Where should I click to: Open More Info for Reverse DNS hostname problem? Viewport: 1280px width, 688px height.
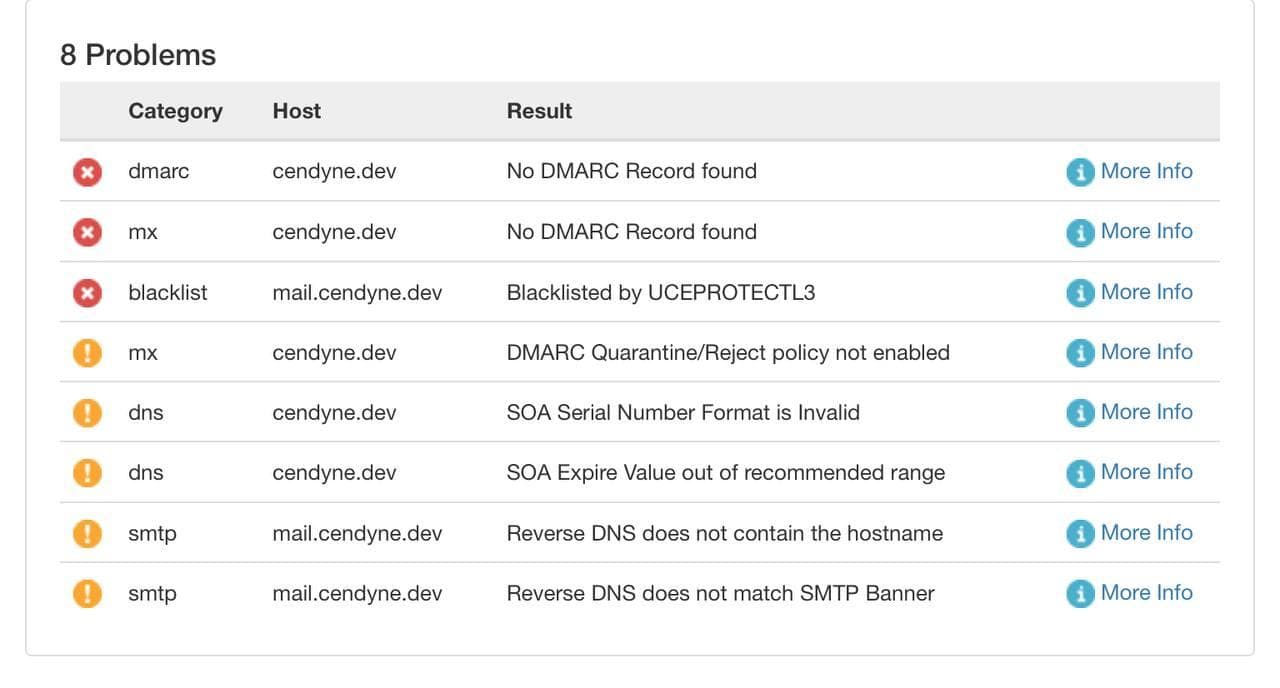pyautogui.click(x=1146, y=533)
